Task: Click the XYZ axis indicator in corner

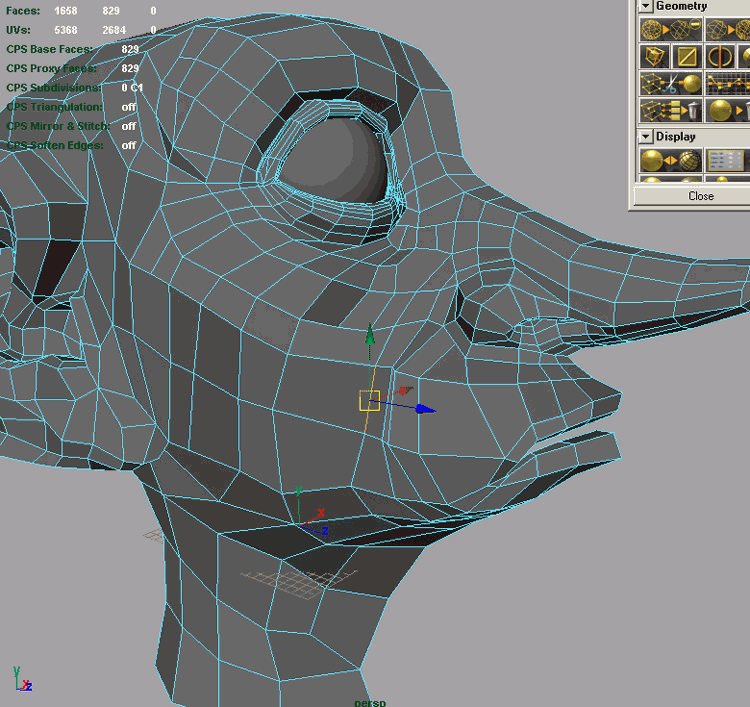Action: [x=22, y=680]
